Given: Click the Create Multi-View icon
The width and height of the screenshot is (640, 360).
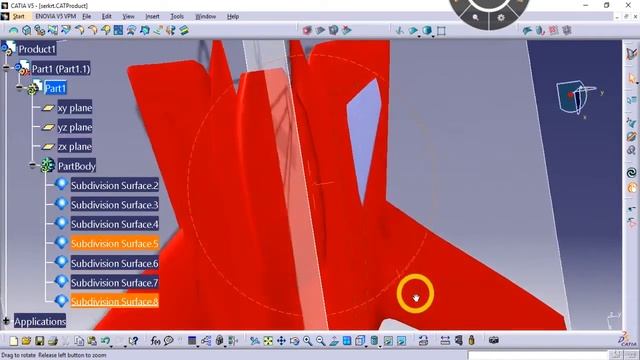Looking at the screenshot, I should click(x=347, y=341).
